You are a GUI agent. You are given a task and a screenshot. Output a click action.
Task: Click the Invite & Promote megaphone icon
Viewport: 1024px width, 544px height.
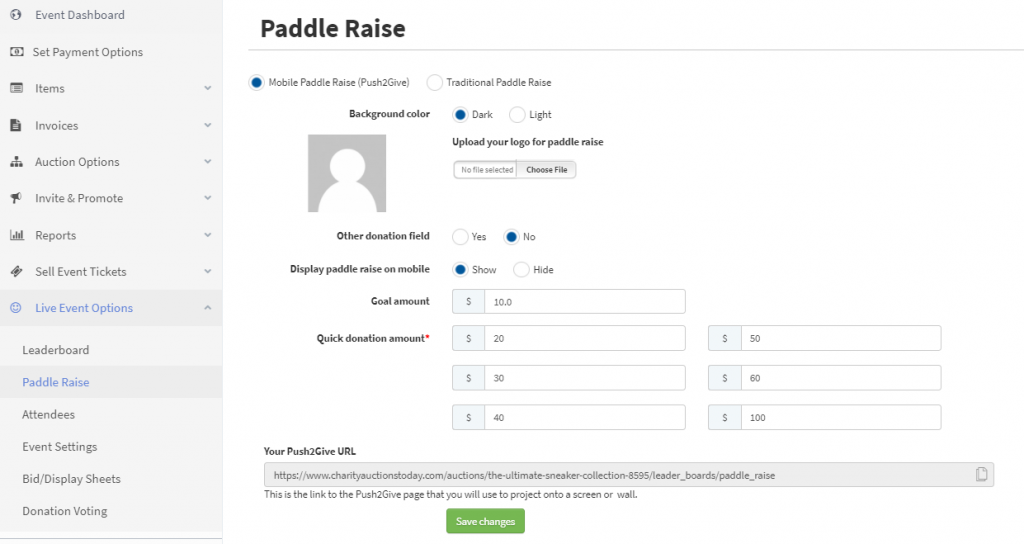[x=16, y=198]
